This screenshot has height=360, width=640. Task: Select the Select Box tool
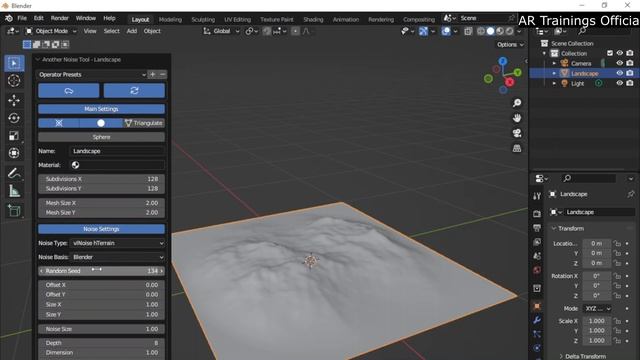(14, 63)
